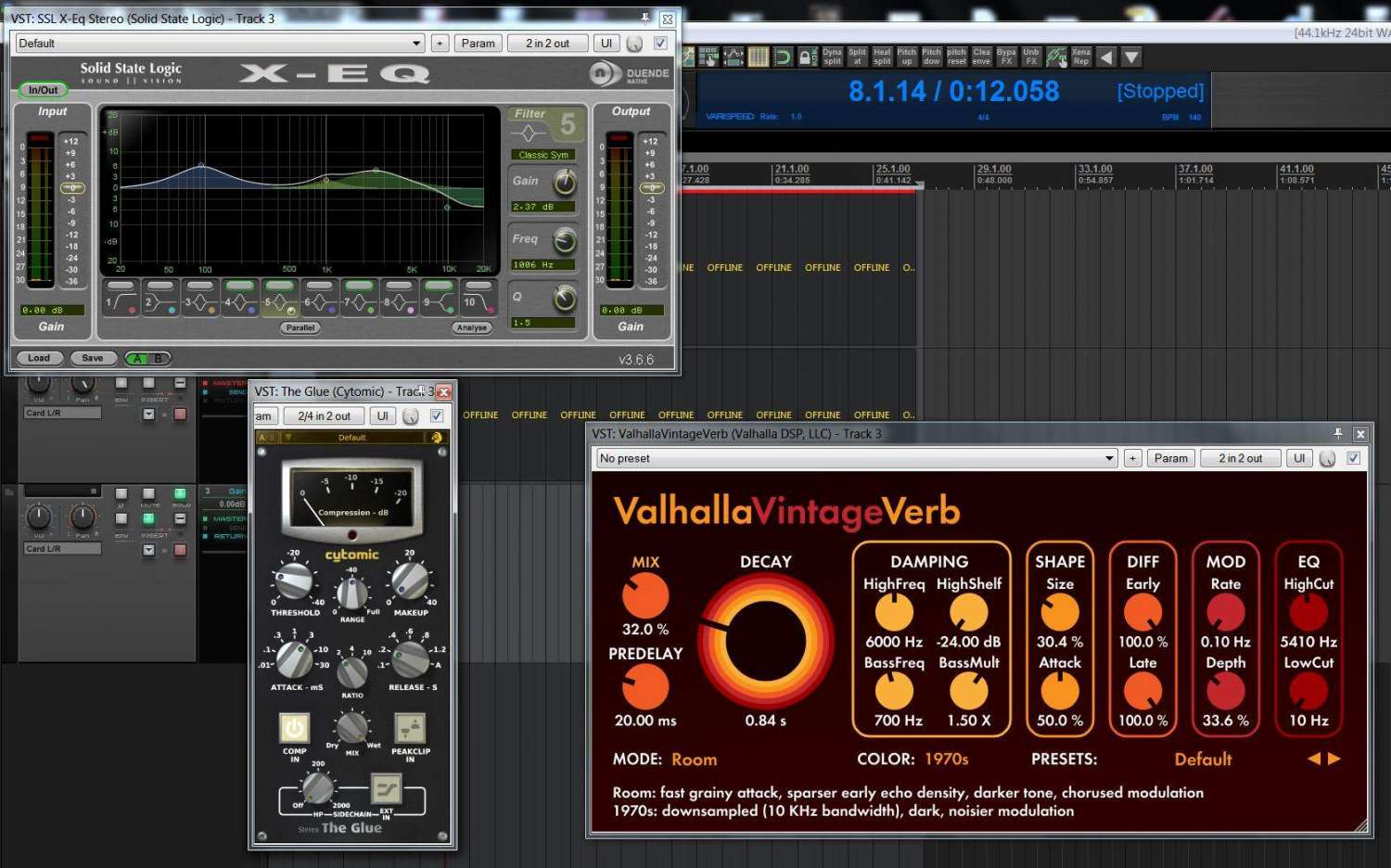Click the Pitch up toolbar button

906,57
